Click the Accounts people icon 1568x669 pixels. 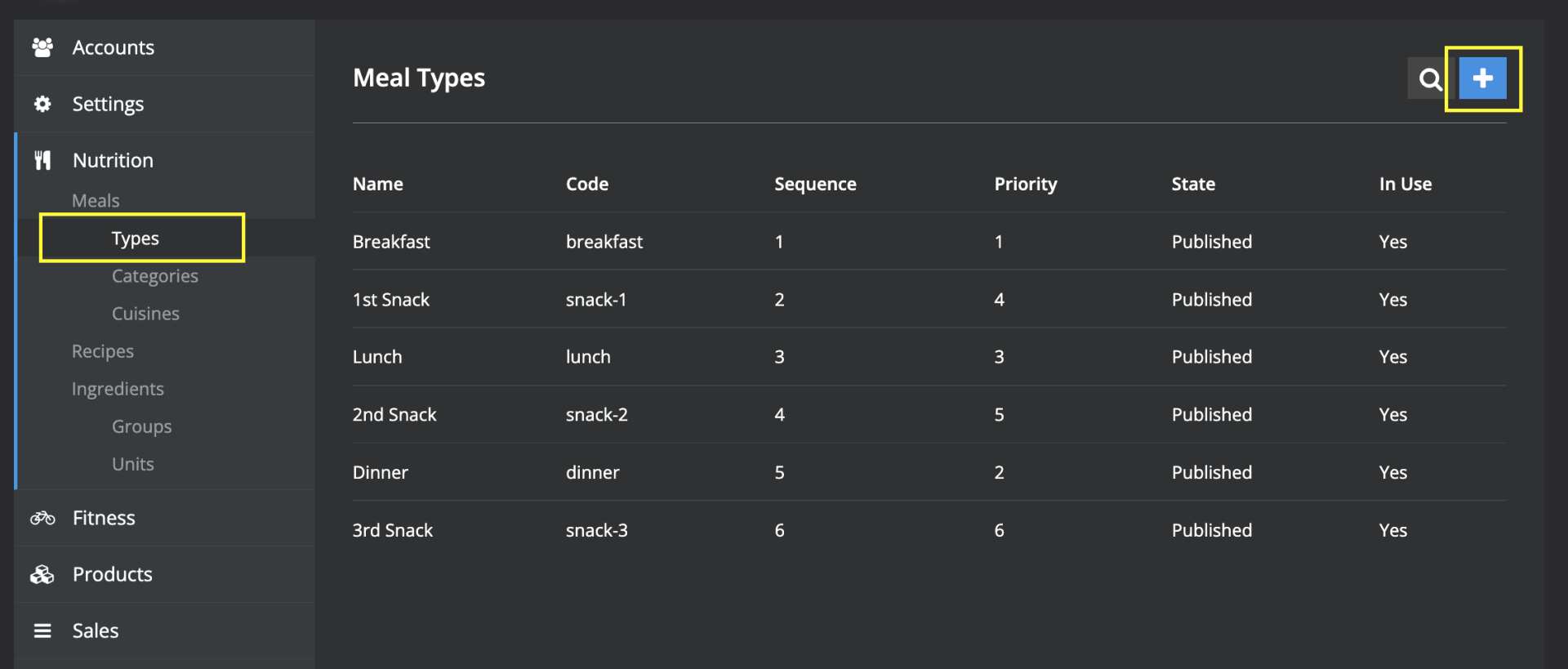point(42,47)
